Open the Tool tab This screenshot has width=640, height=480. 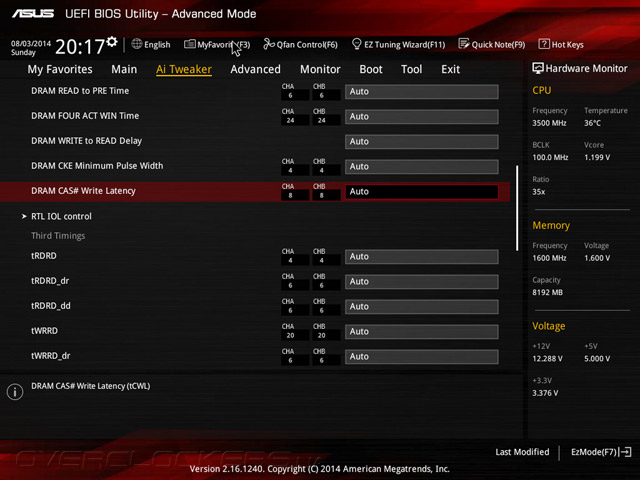pos(411,69)
